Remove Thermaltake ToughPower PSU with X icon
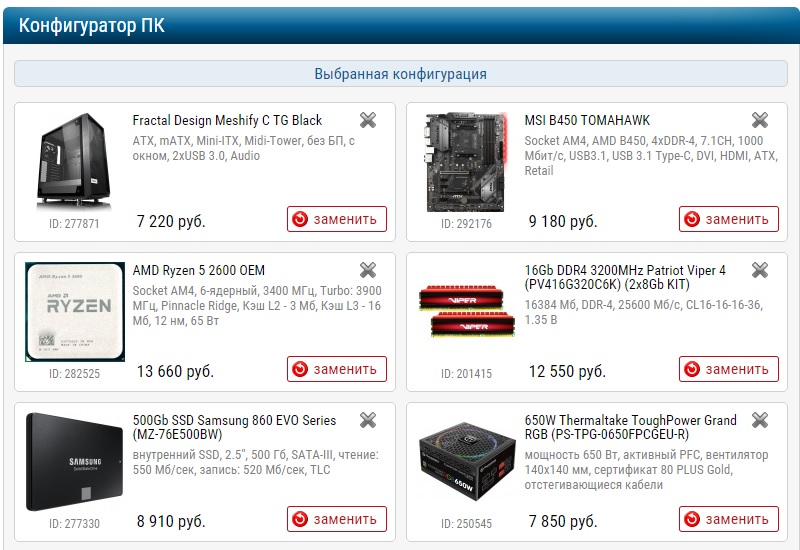Screen dimensions: 800x550 click(x=759, y=420)
